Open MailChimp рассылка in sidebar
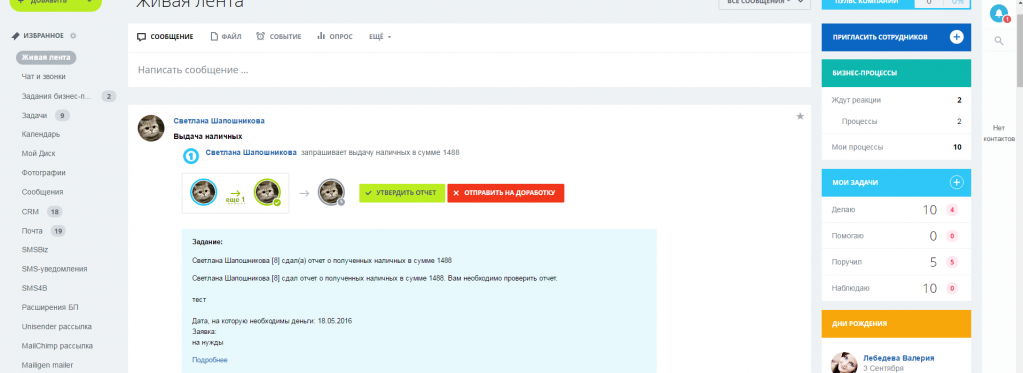Image resolution: width=1023 pixels, height=373 pixels. [x=57, y=346]
